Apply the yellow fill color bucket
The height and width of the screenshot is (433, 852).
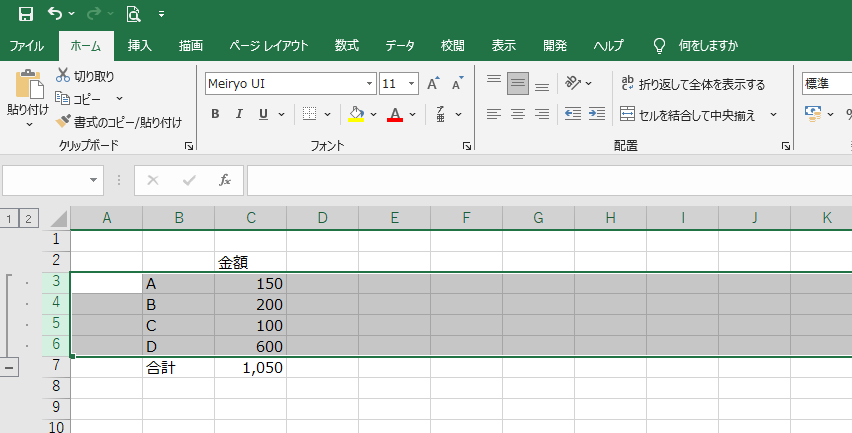tap(356, 114)
